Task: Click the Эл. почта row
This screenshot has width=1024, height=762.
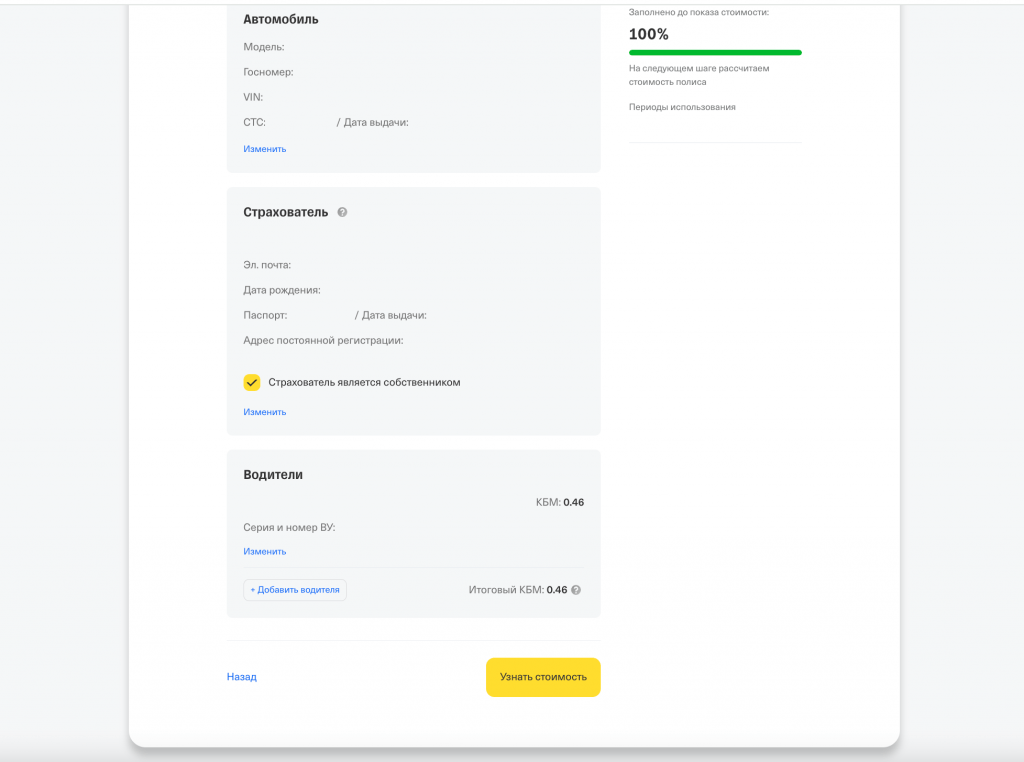Action: pos(267,265)
